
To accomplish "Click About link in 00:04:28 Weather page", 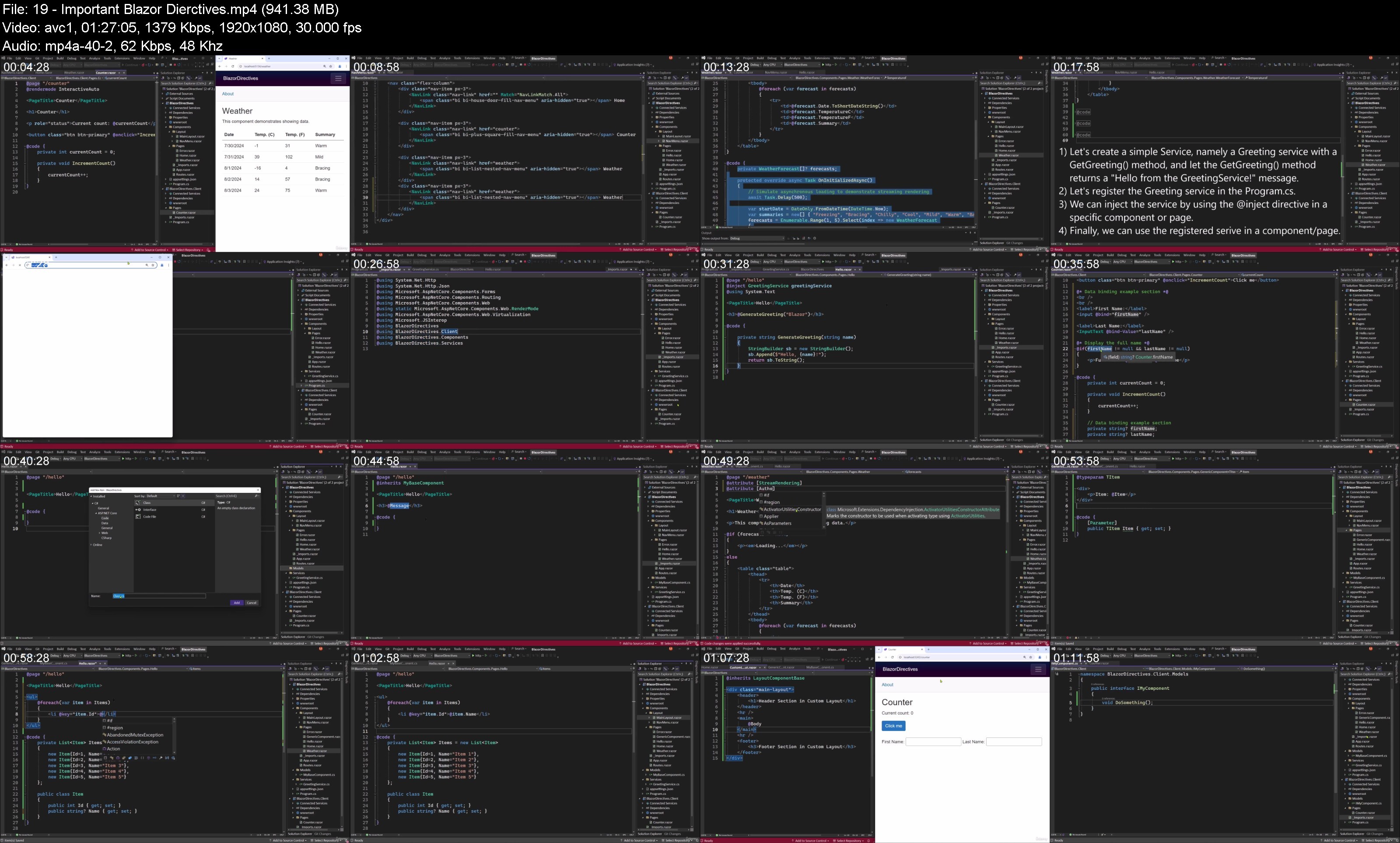I will pos(227,94).
